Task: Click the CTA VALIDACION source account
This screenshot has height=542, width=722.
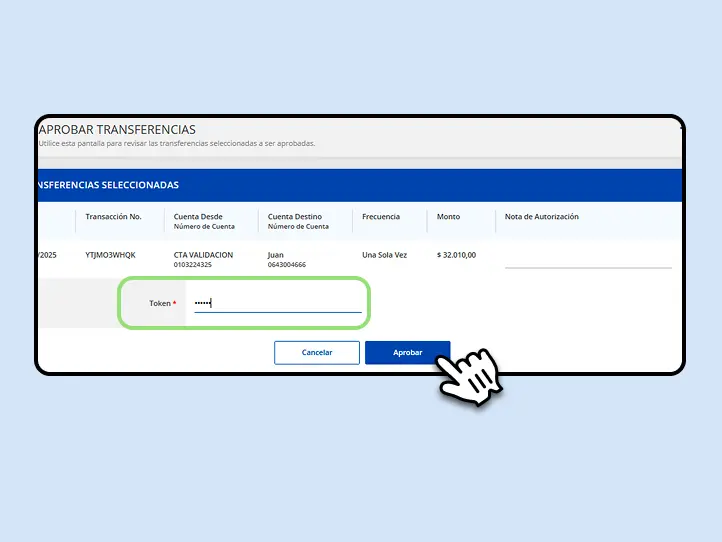Action: tap(203, 255)
